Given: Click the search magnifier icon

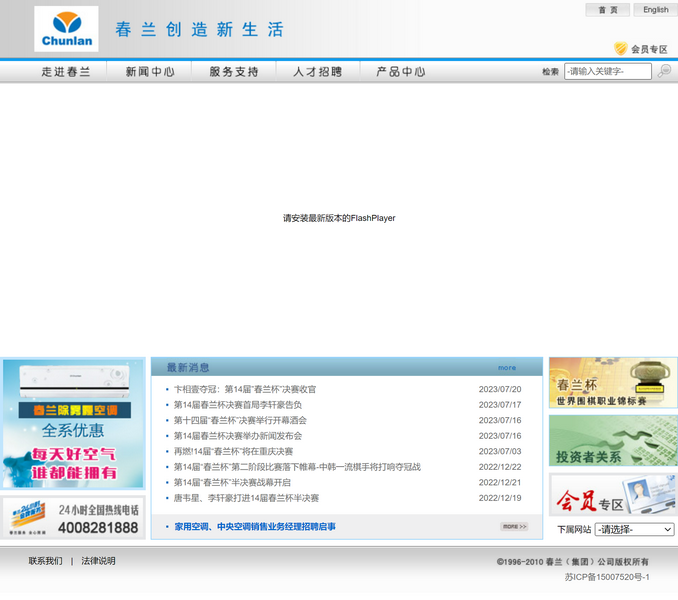Looking at the screenshot, I should tap(664, 71).
